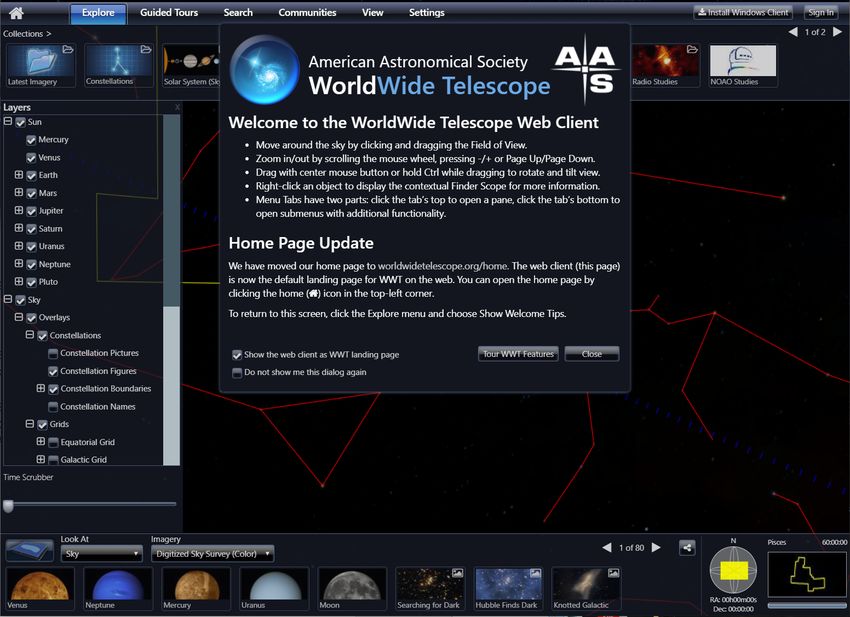850x617 pixels.
Task: Uncheck the Sun layer checkbox
Action: click(21, 123)
